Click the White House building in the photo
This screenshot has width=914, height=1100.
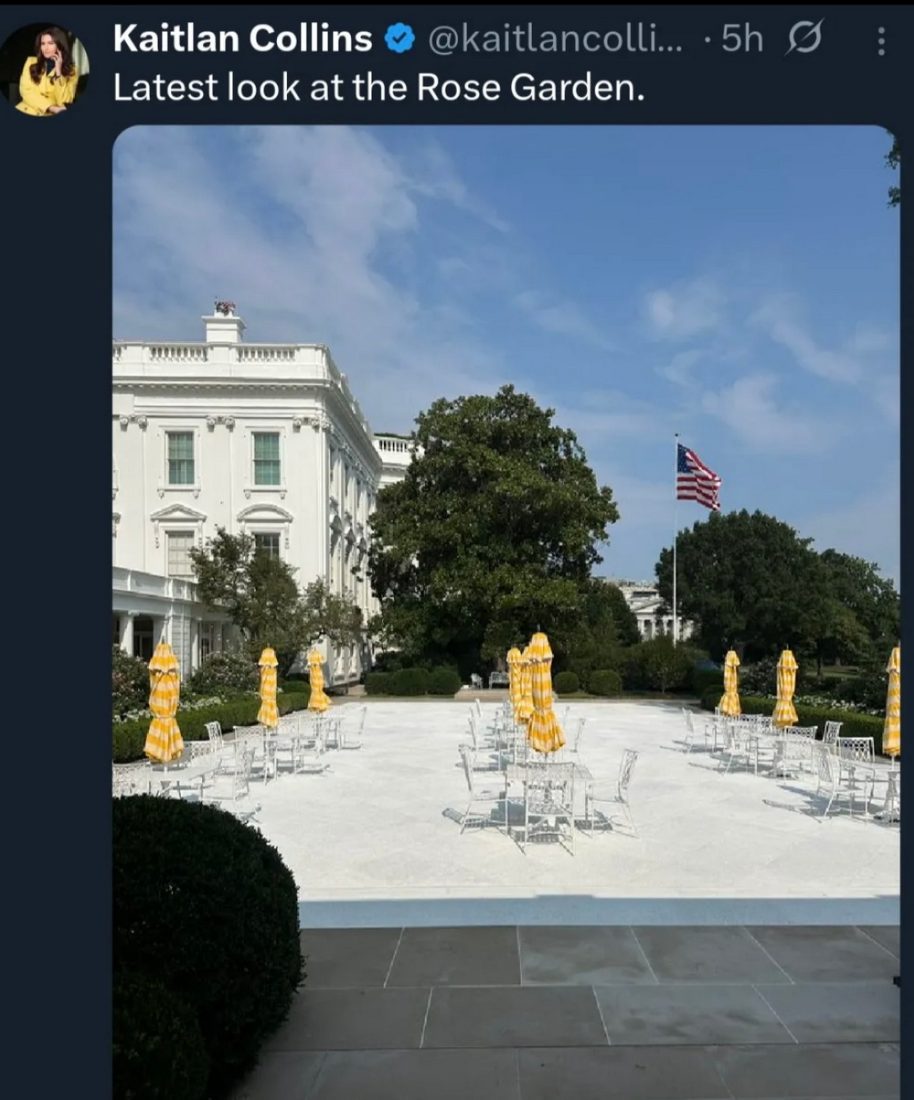pos(255,491)
